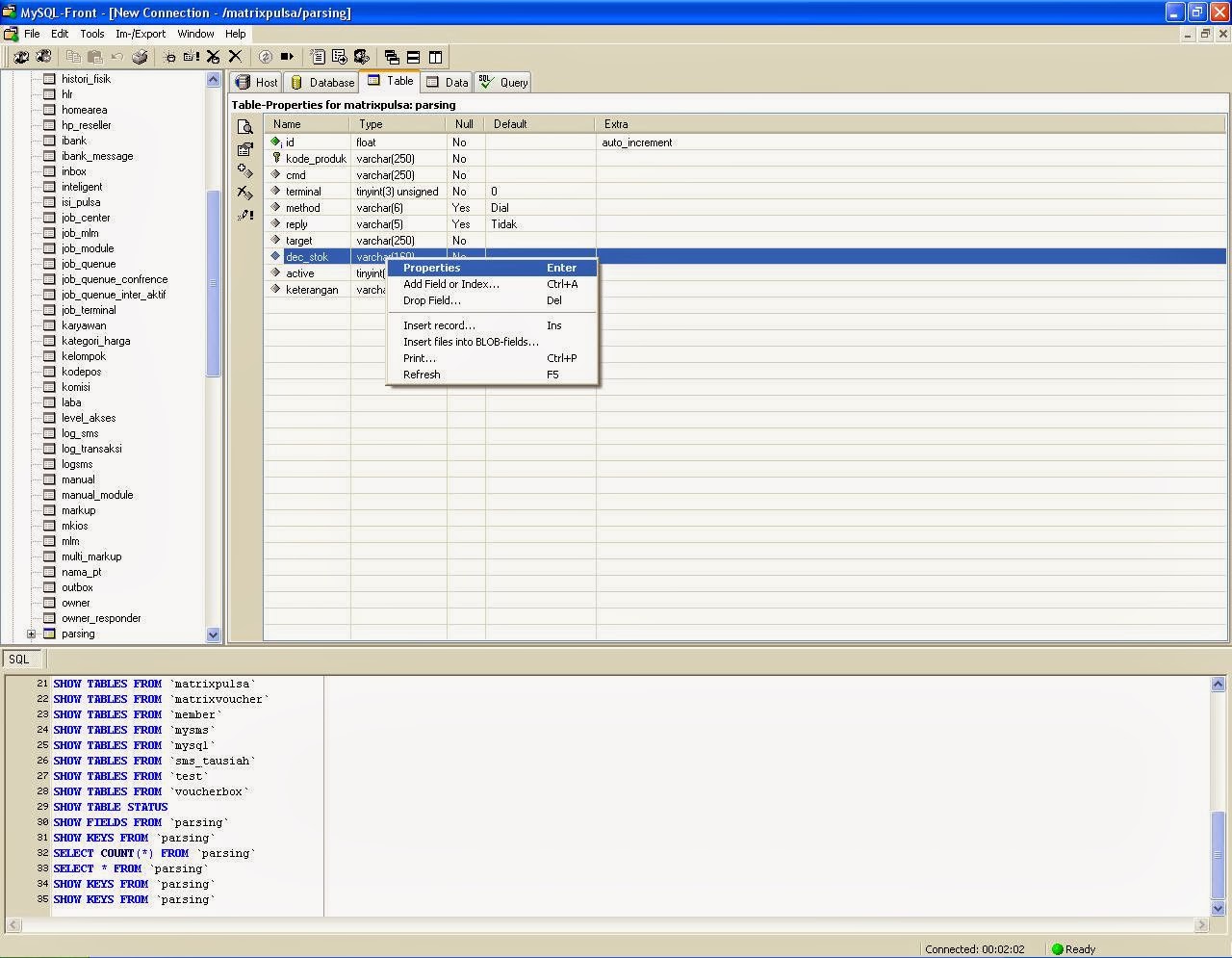Select the inbox table in the tree
This screenshot has width=1232, height=958.
tap(74, 171)
